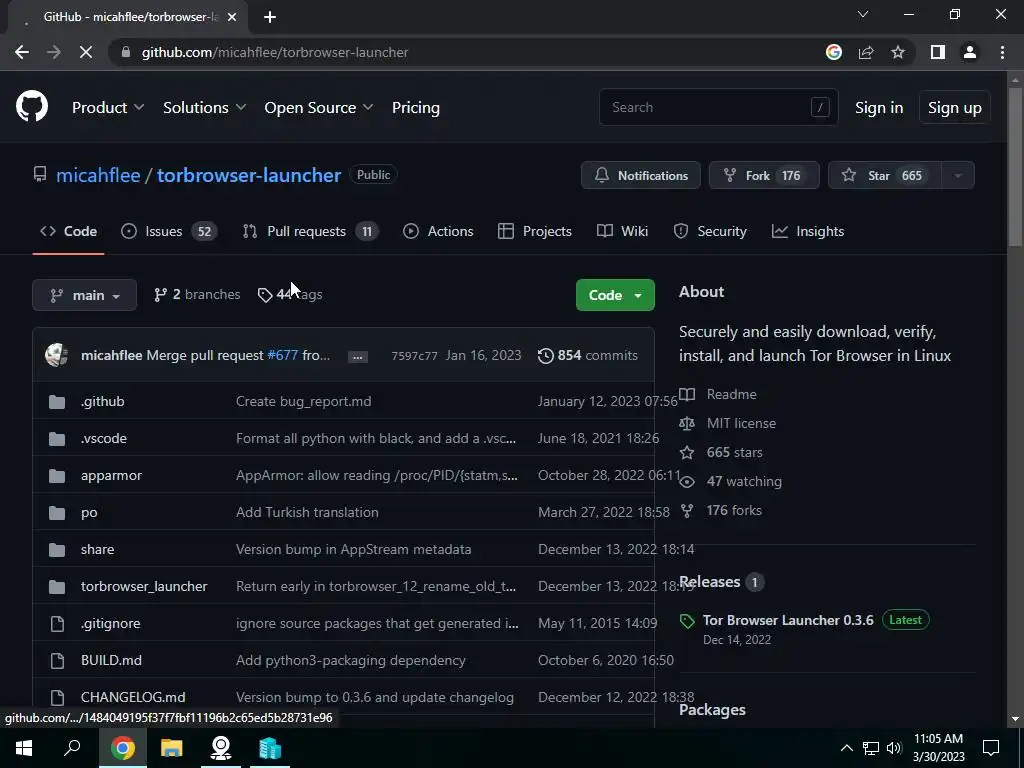Open the main branch selector

coord(84,295)
